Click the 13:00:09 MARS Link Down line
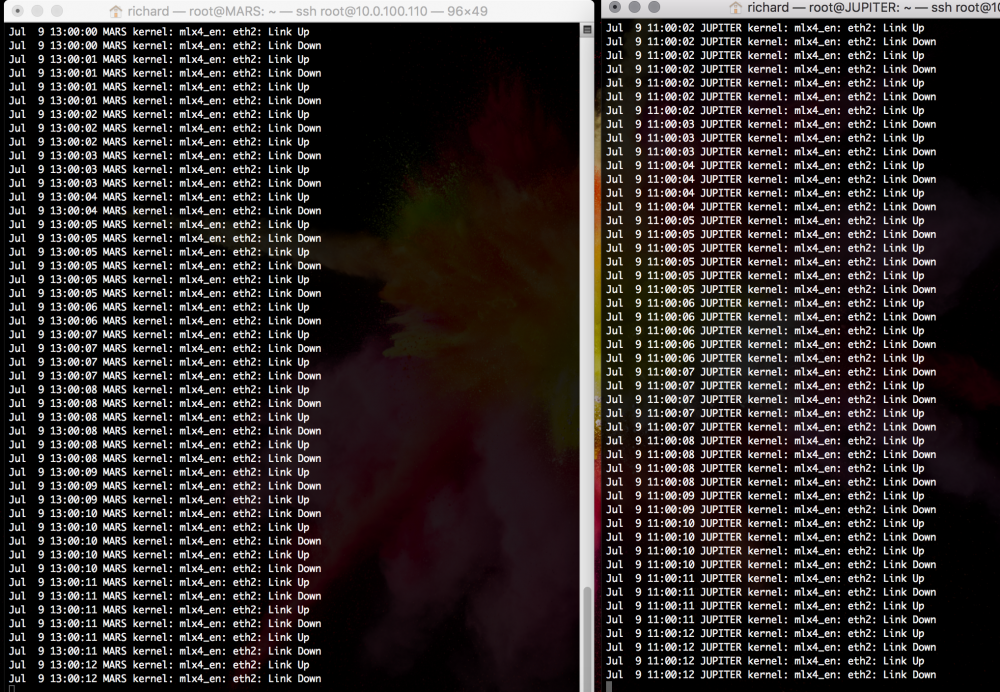Image resolution: width=1000 pixels, height=692 pixels. pyautogui.click(x=165, y=485)
